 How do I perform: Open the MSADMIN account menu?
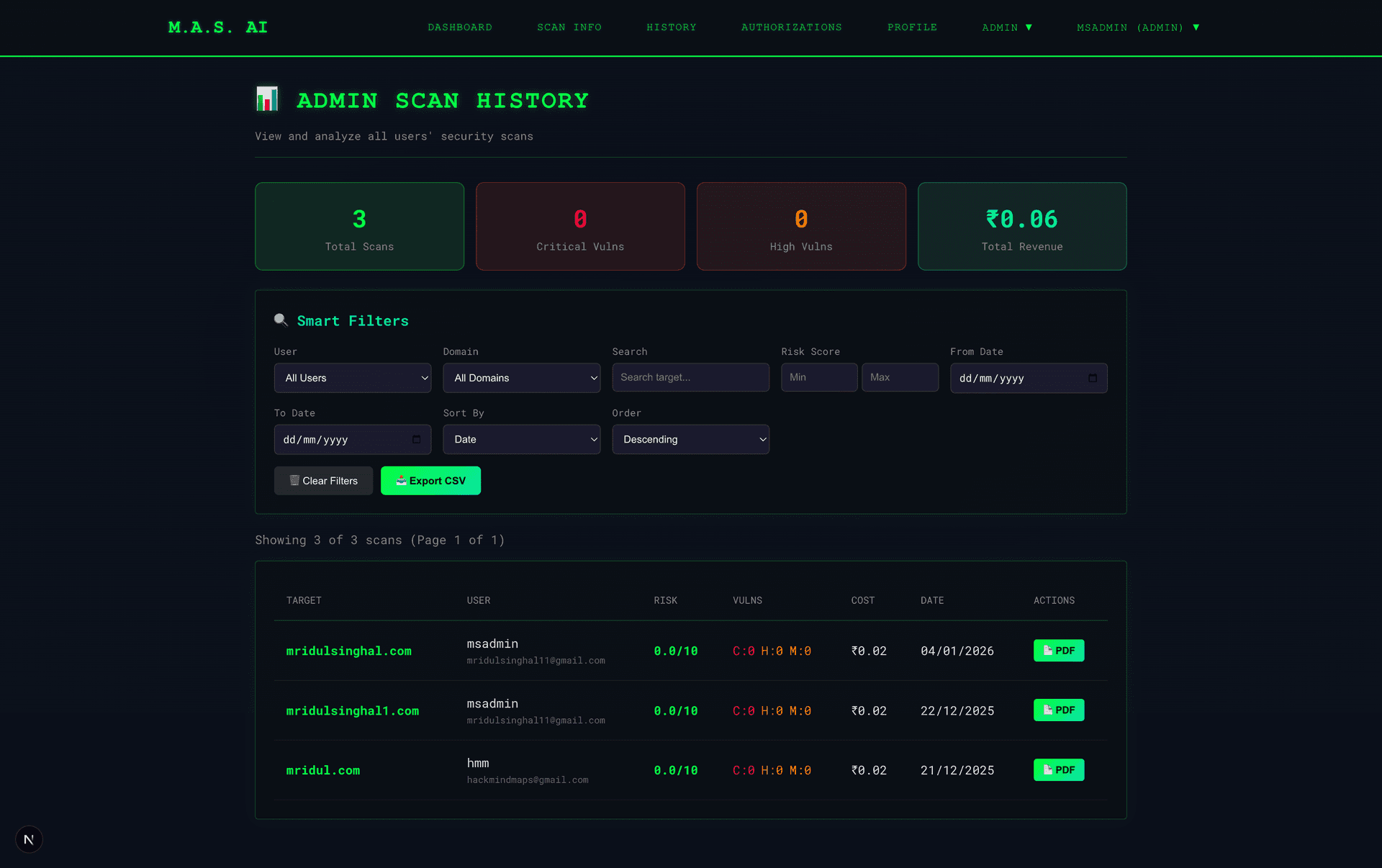1137,27
